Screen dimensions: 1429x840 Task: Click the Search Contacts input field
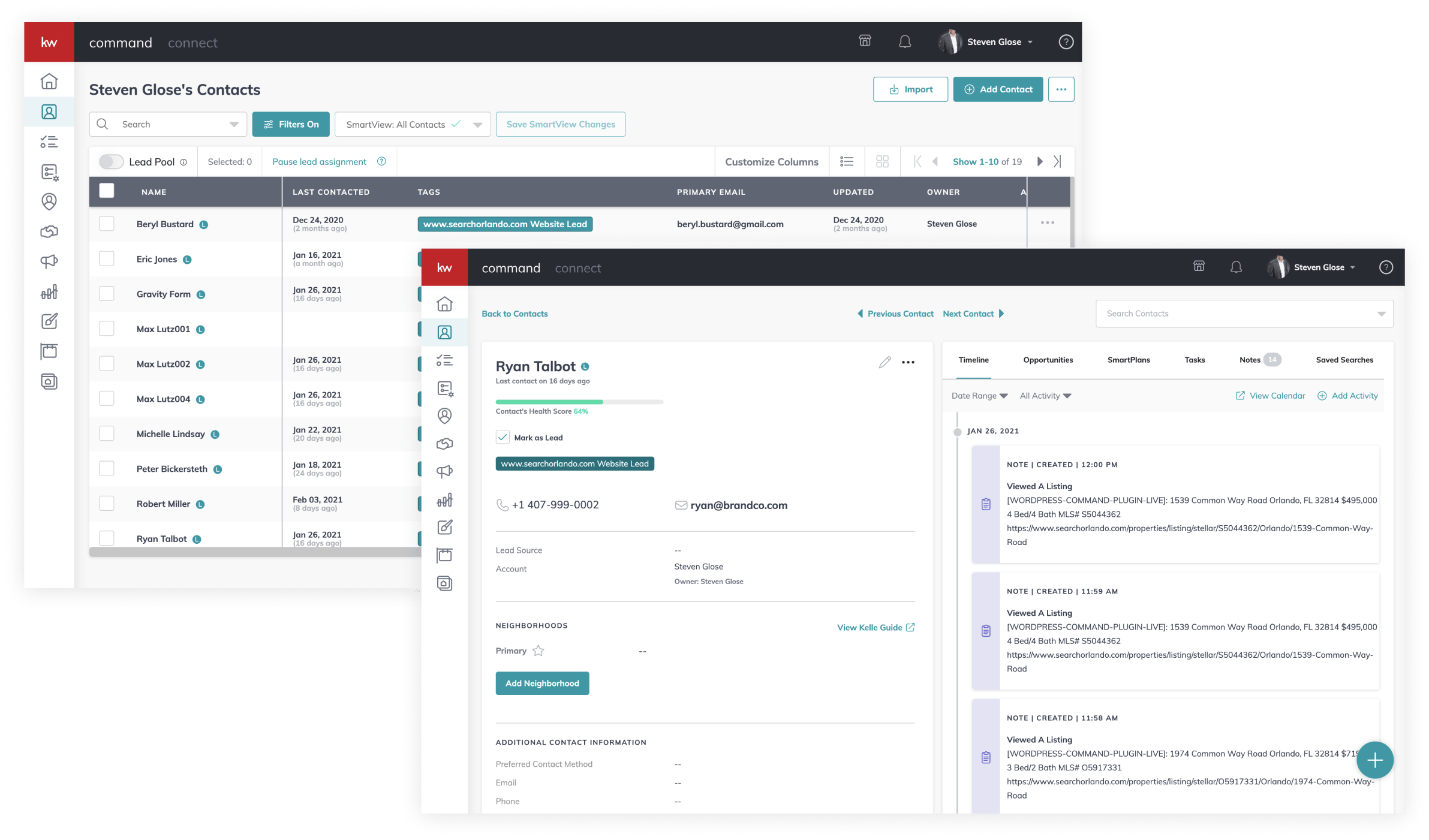1235,314
